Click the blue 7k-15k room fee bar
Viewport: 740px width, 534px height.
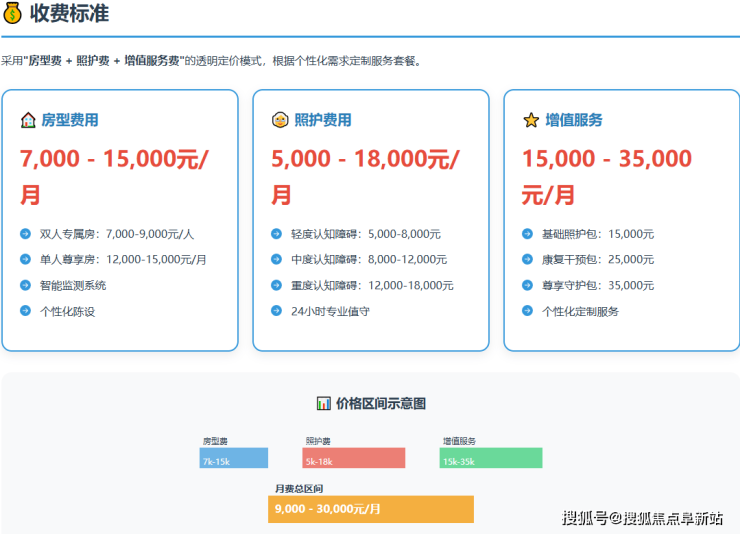click(233, 458)
